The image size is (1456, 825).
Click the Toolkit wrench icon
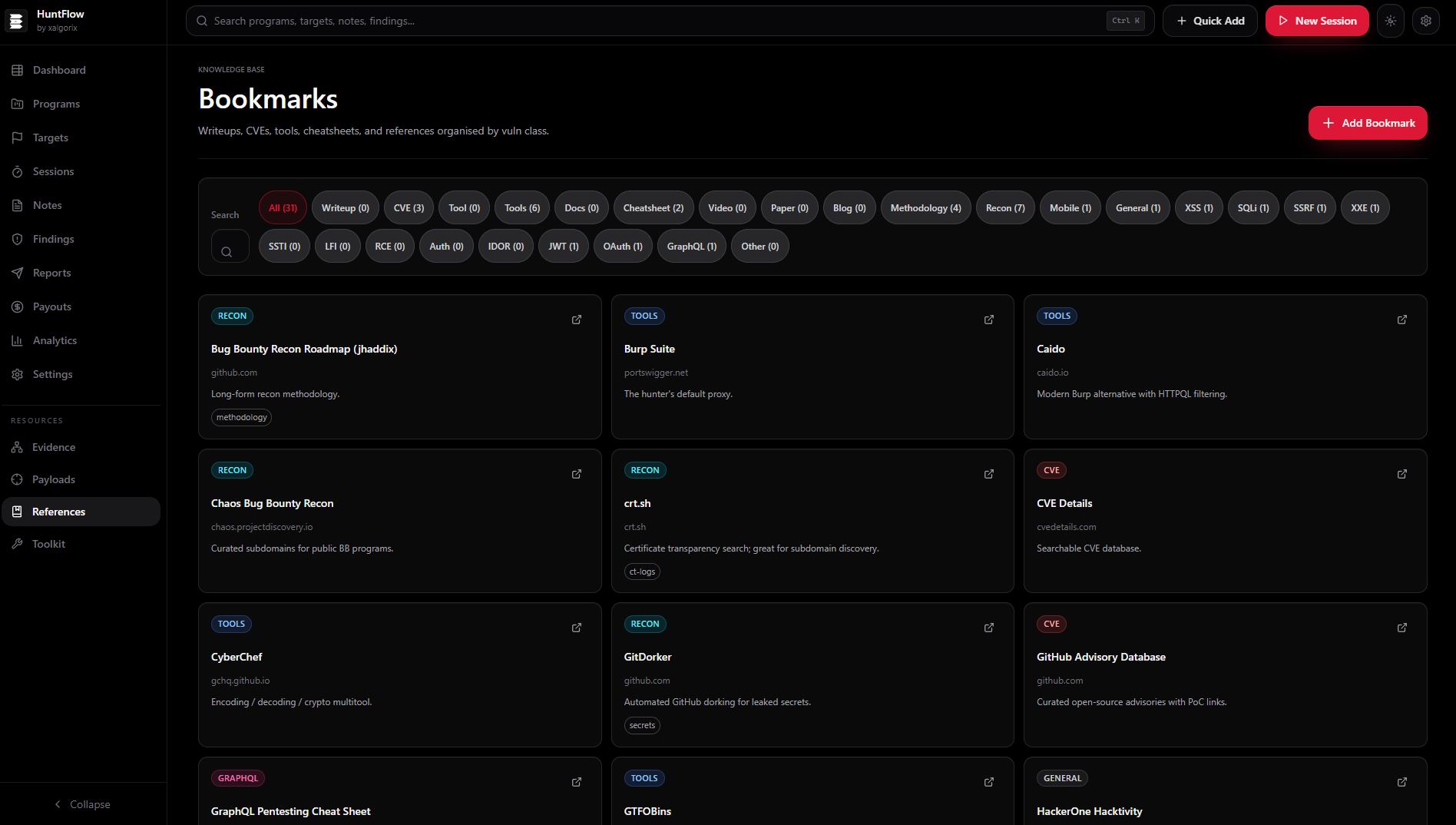coord(17,544)
